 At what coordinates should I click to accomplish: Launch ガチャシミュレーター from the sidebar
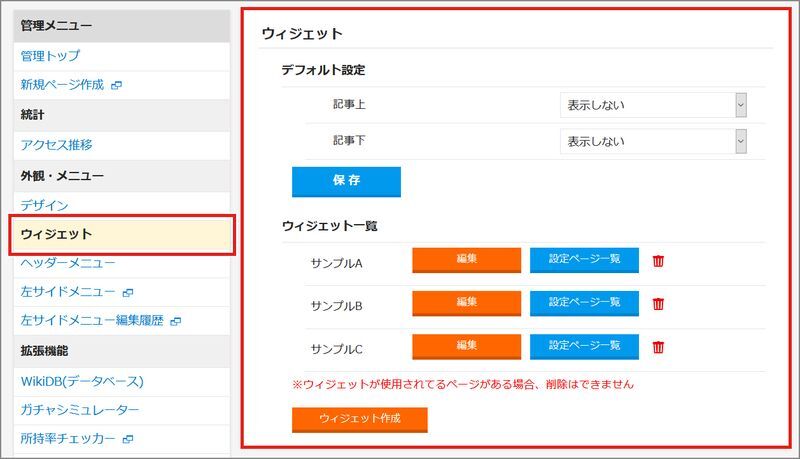click(80, 410)
